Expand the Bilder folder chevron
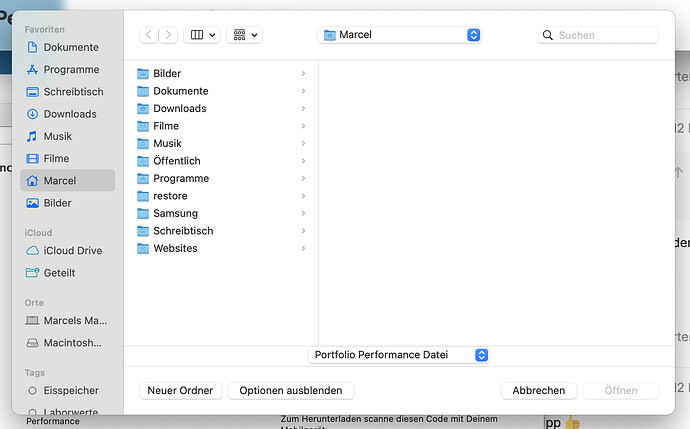 pyautogui.click(x=303, y=74)
